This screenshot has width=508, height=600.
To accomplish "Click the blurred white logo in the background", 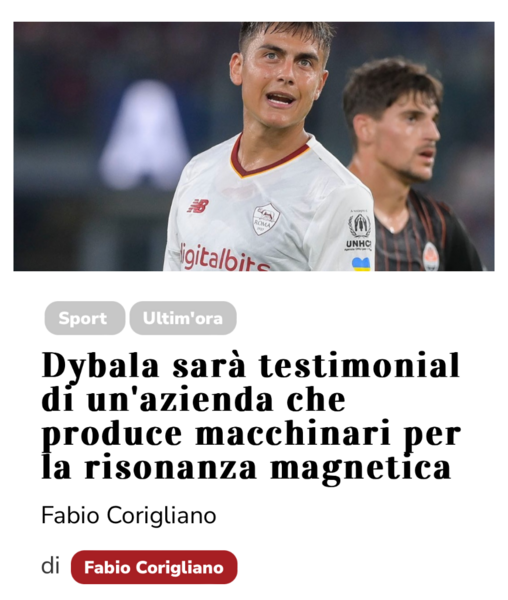I will (145, 138).
